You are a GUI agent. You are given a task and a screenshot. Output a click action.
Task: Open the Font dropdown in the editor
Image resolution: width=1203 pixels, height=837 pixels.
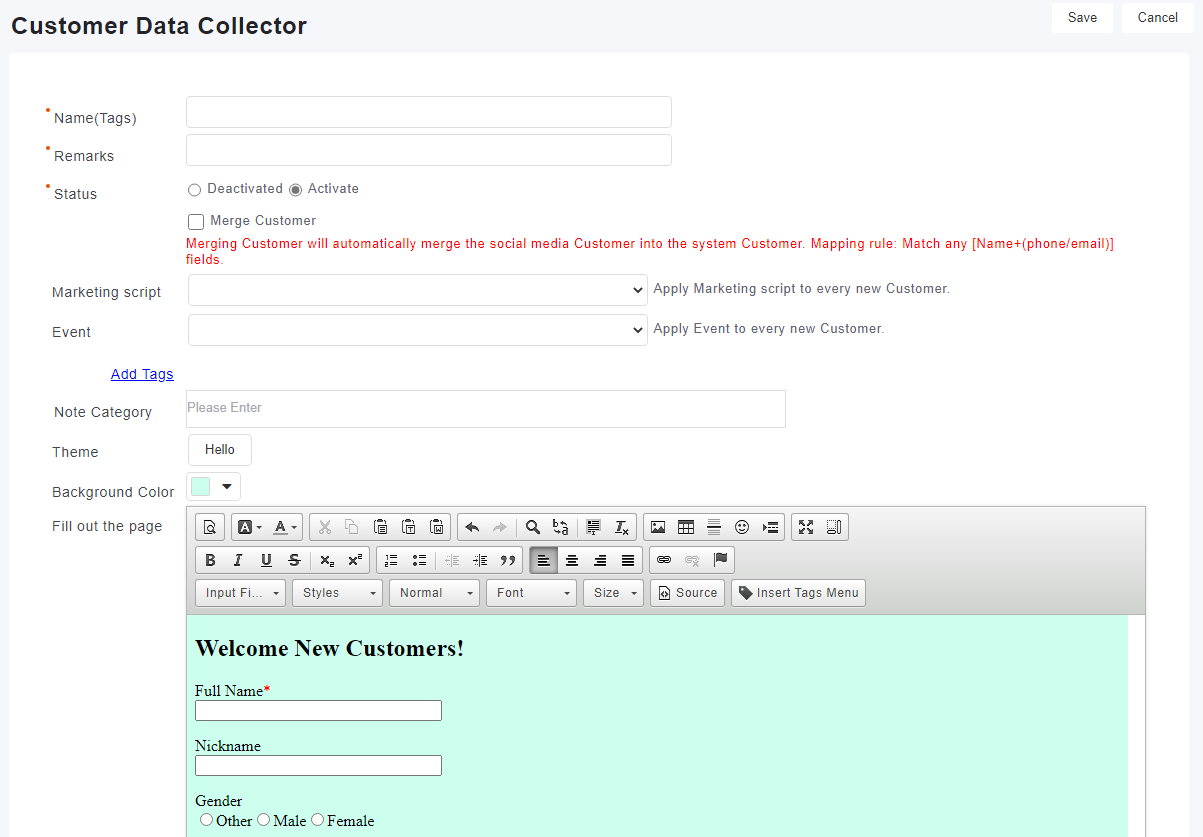point(531,593)
